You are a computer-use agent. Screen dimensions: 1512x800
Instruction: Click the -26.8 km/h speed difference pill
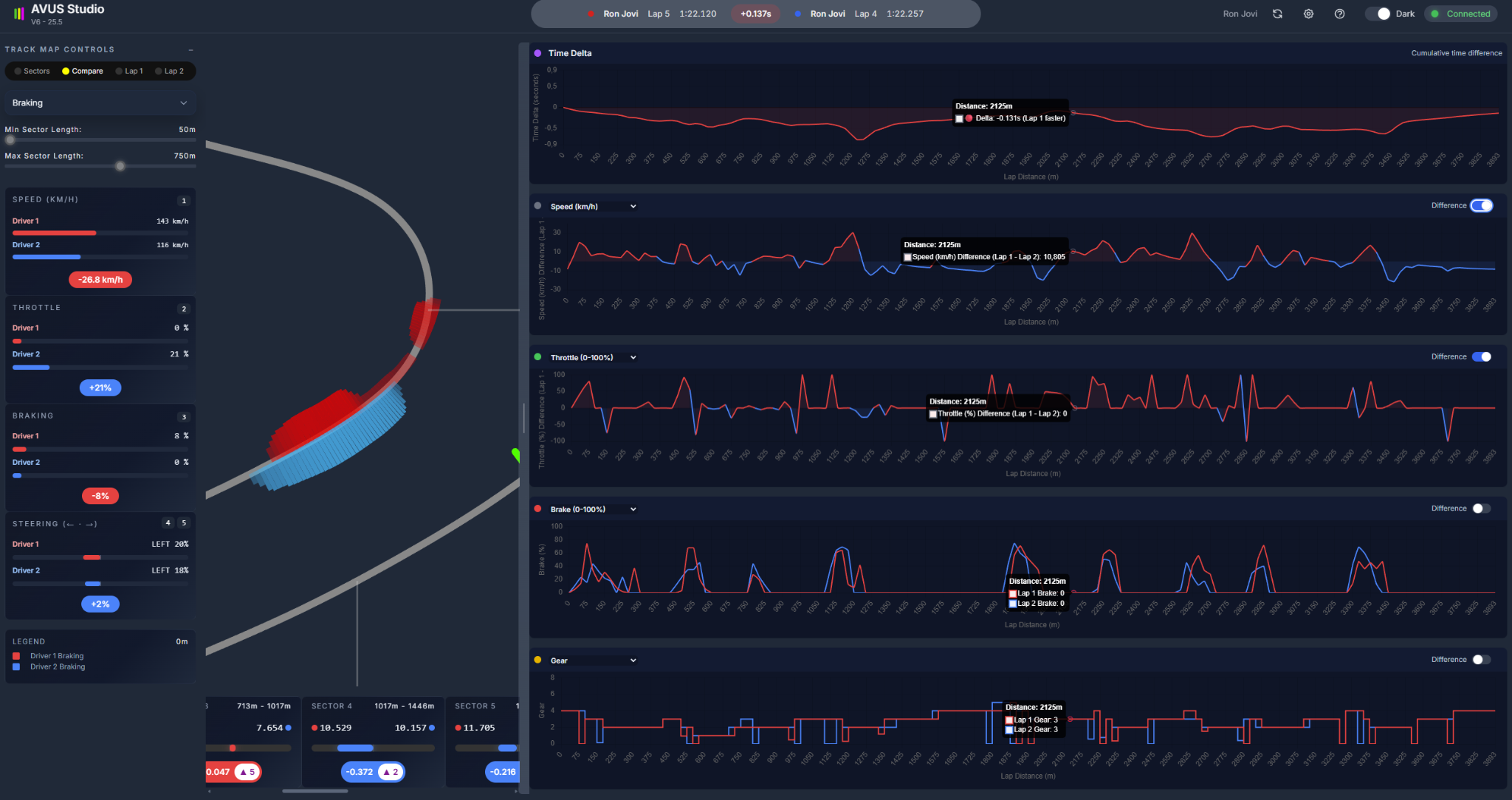(x=100, y=280)
